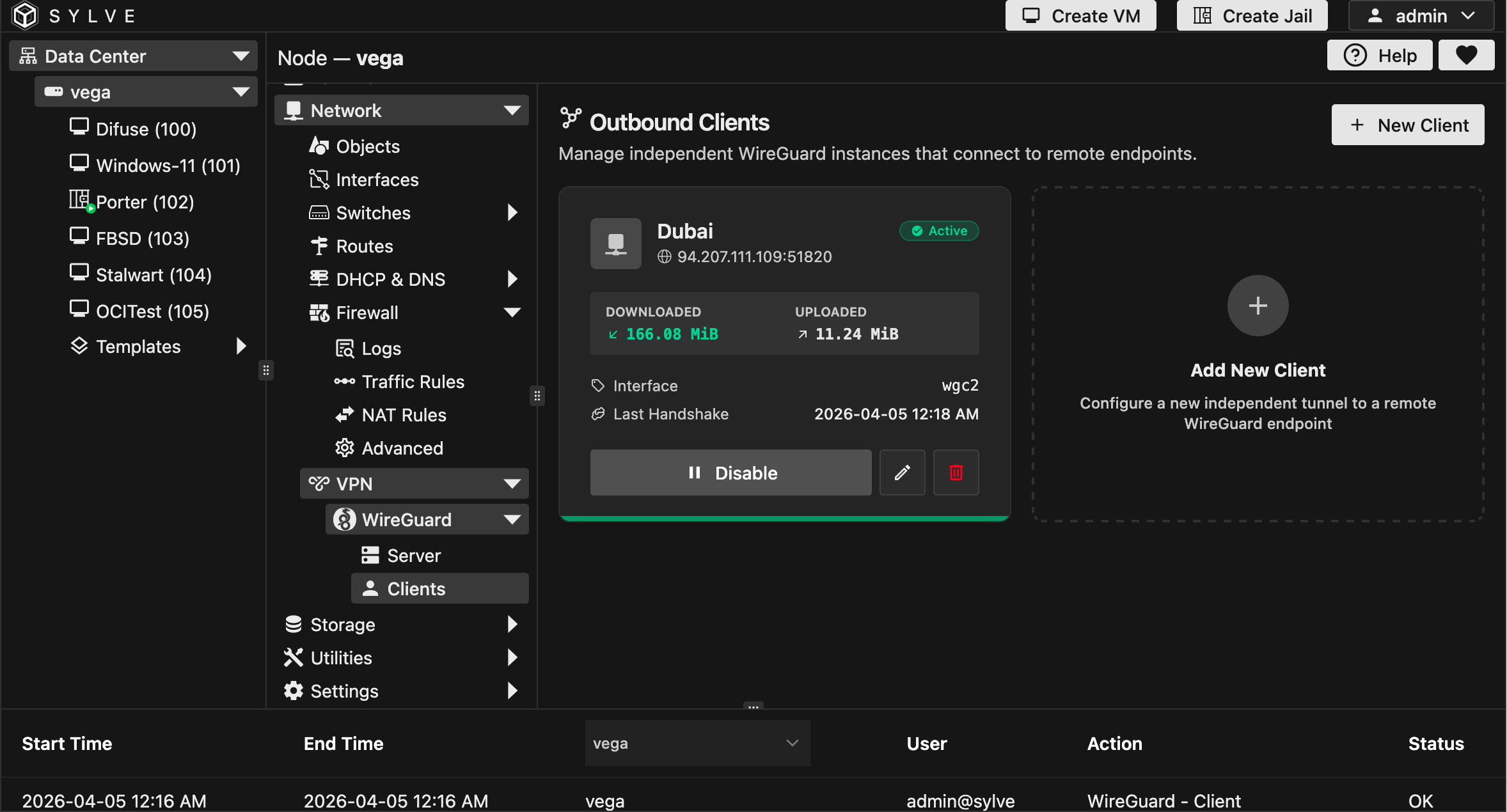Click the heart icon button in header
The height and width of the screenshot is (812, 1507).
click(1466, 56)
